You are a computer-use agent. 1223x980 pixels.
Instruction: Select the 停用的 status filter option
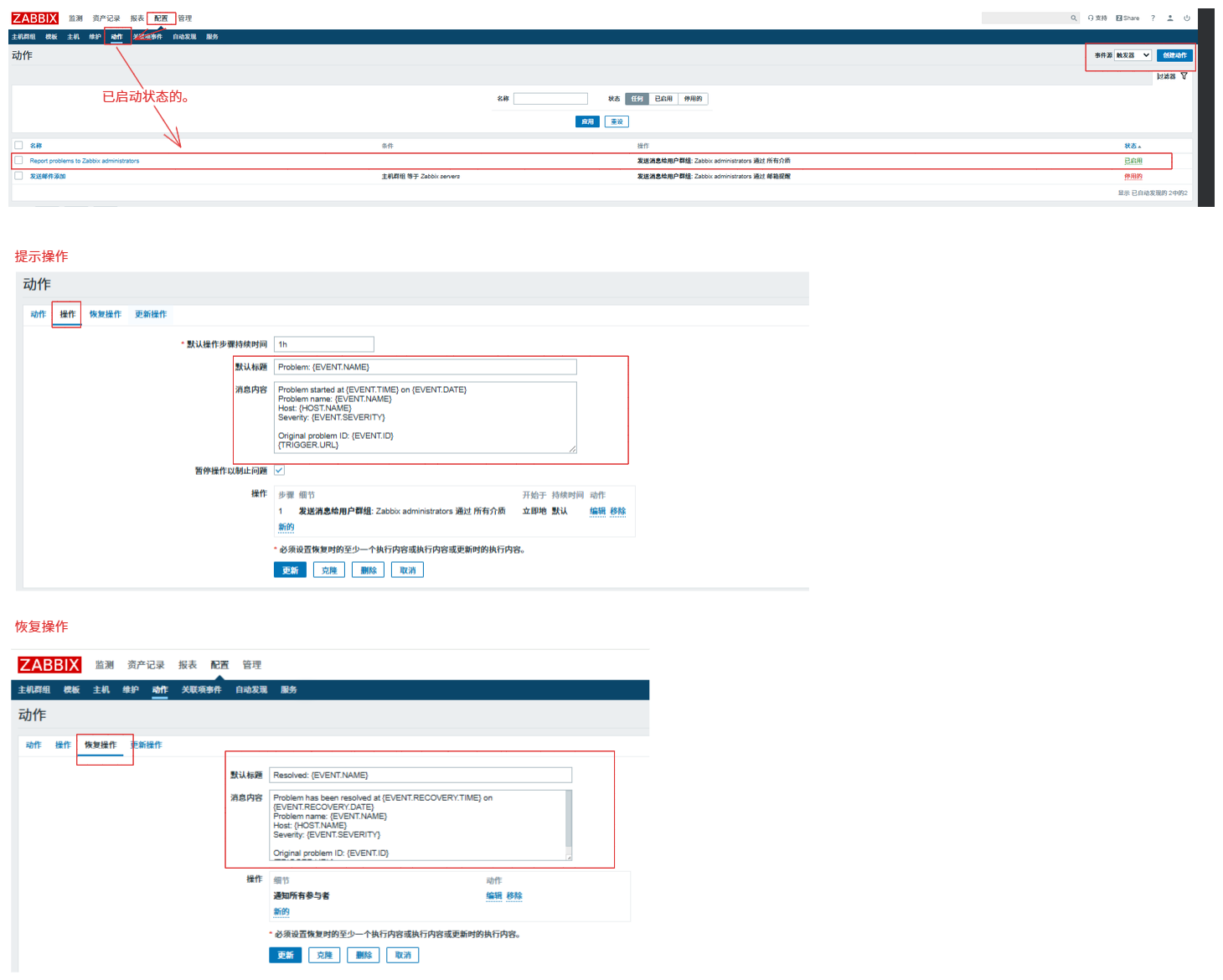[693, 99]
